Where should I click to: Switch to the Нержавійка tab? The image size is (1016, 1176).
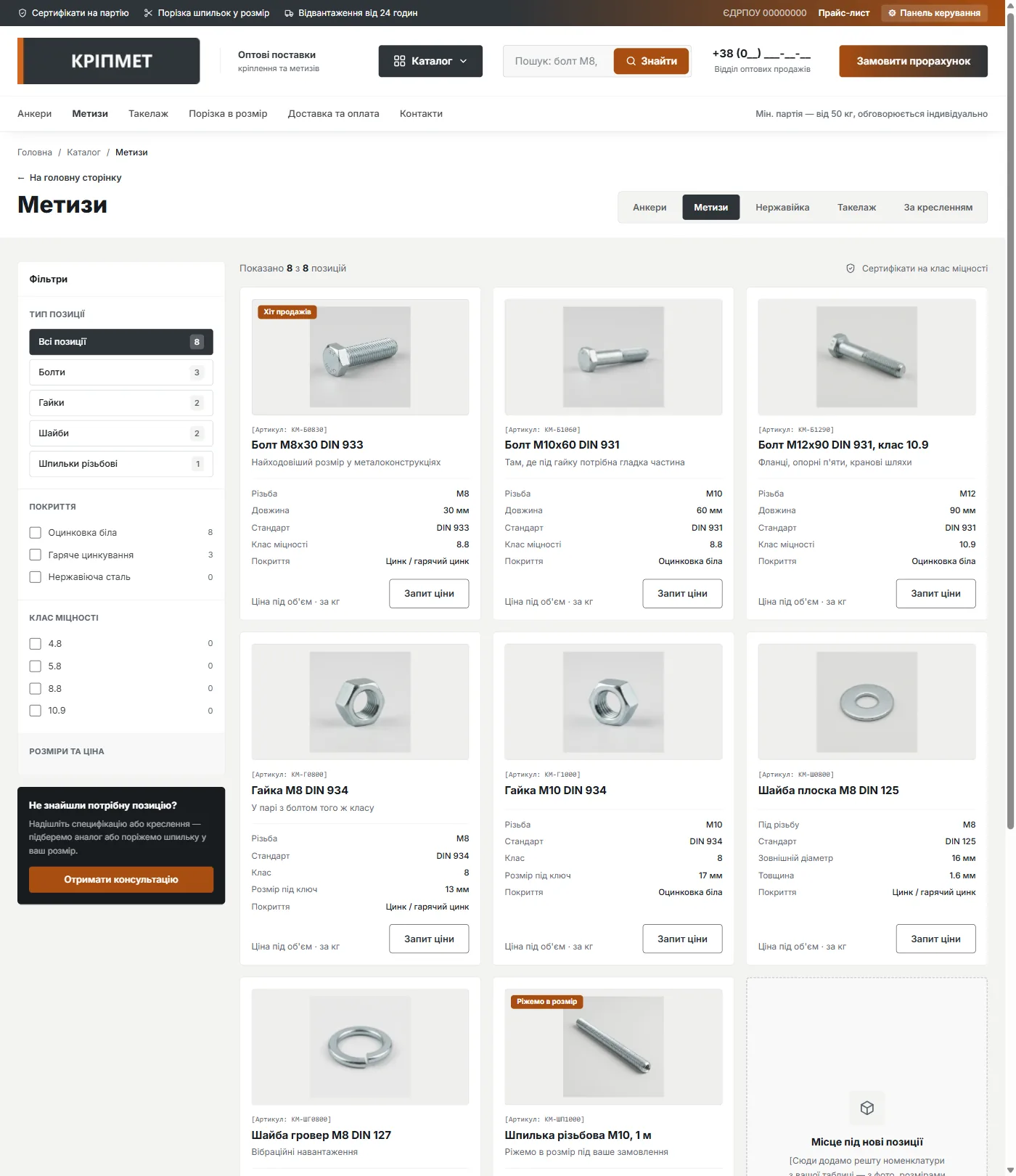pos(782,208)
